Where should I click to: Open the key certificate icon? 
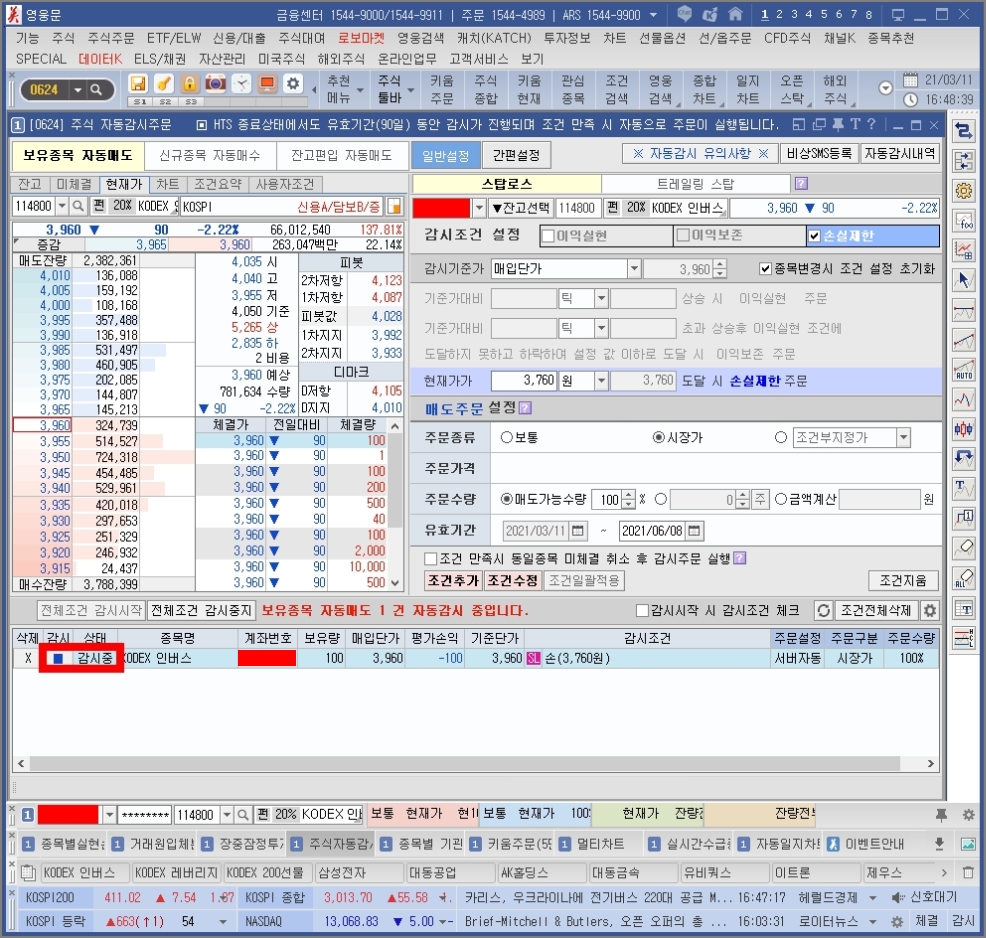(x=164, y=84)
